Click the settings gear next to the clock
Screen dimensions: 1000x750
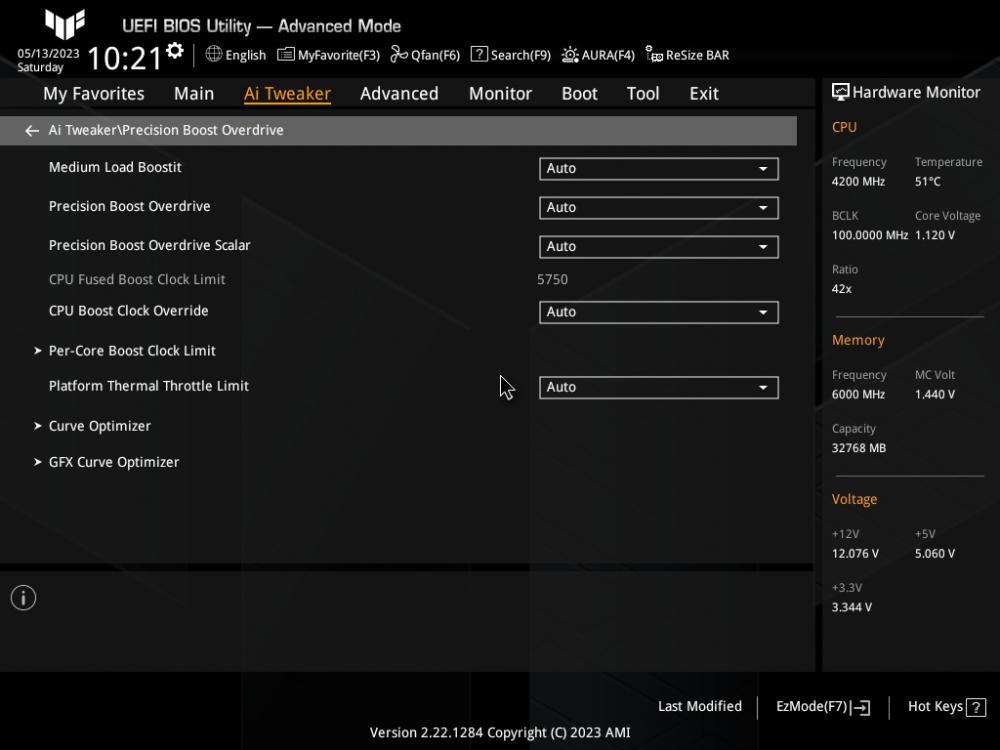click(175, 51)
